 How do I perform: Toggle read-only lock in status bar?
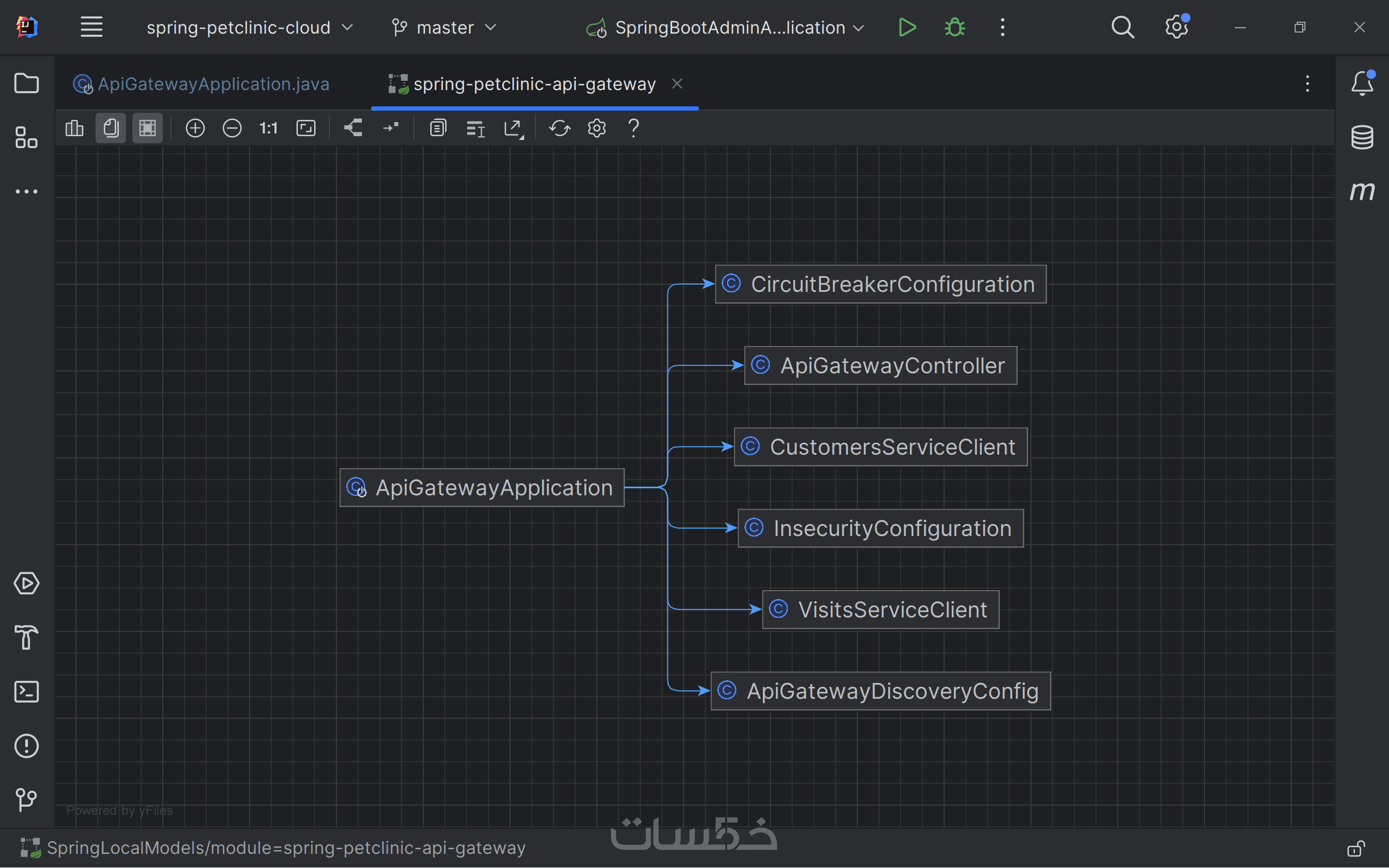point(1356,848)
